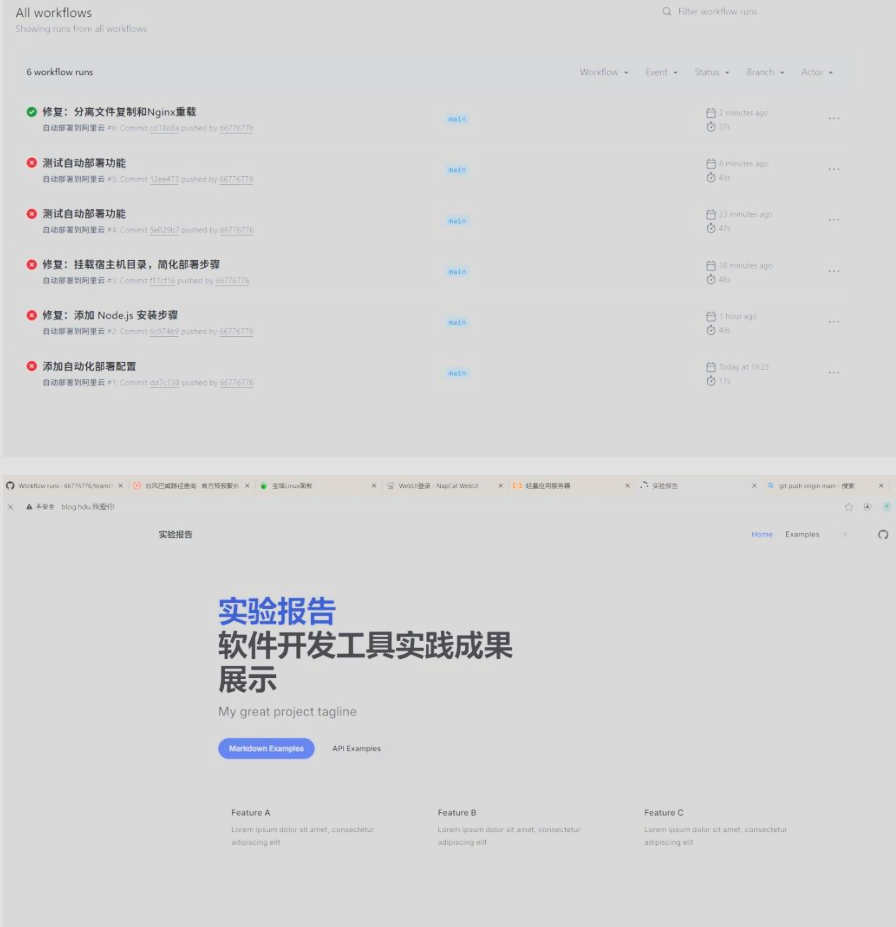Switch to the 台风巴威路径查询 browser tab
896x927 pixels.
click(191, 485)
